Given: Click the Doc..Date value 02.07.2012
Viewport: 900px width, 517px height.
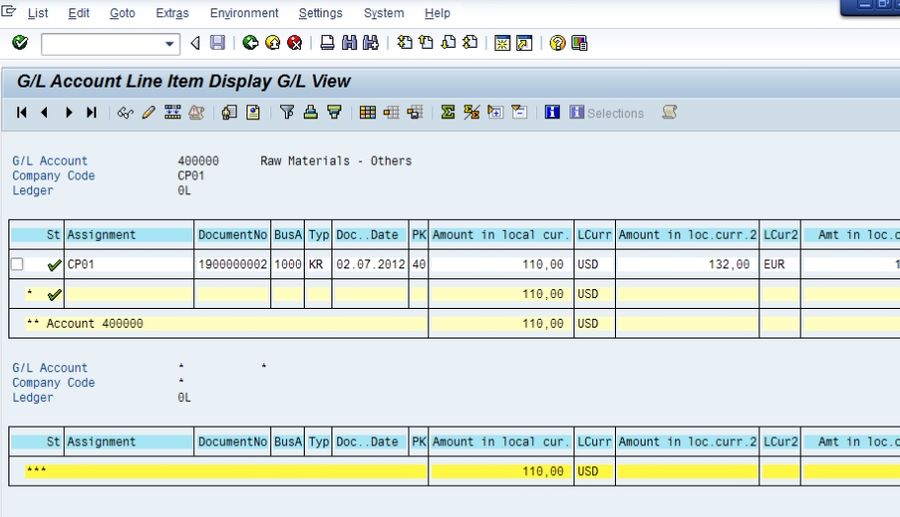Looking at the screenshot, I should click(370, 265).
